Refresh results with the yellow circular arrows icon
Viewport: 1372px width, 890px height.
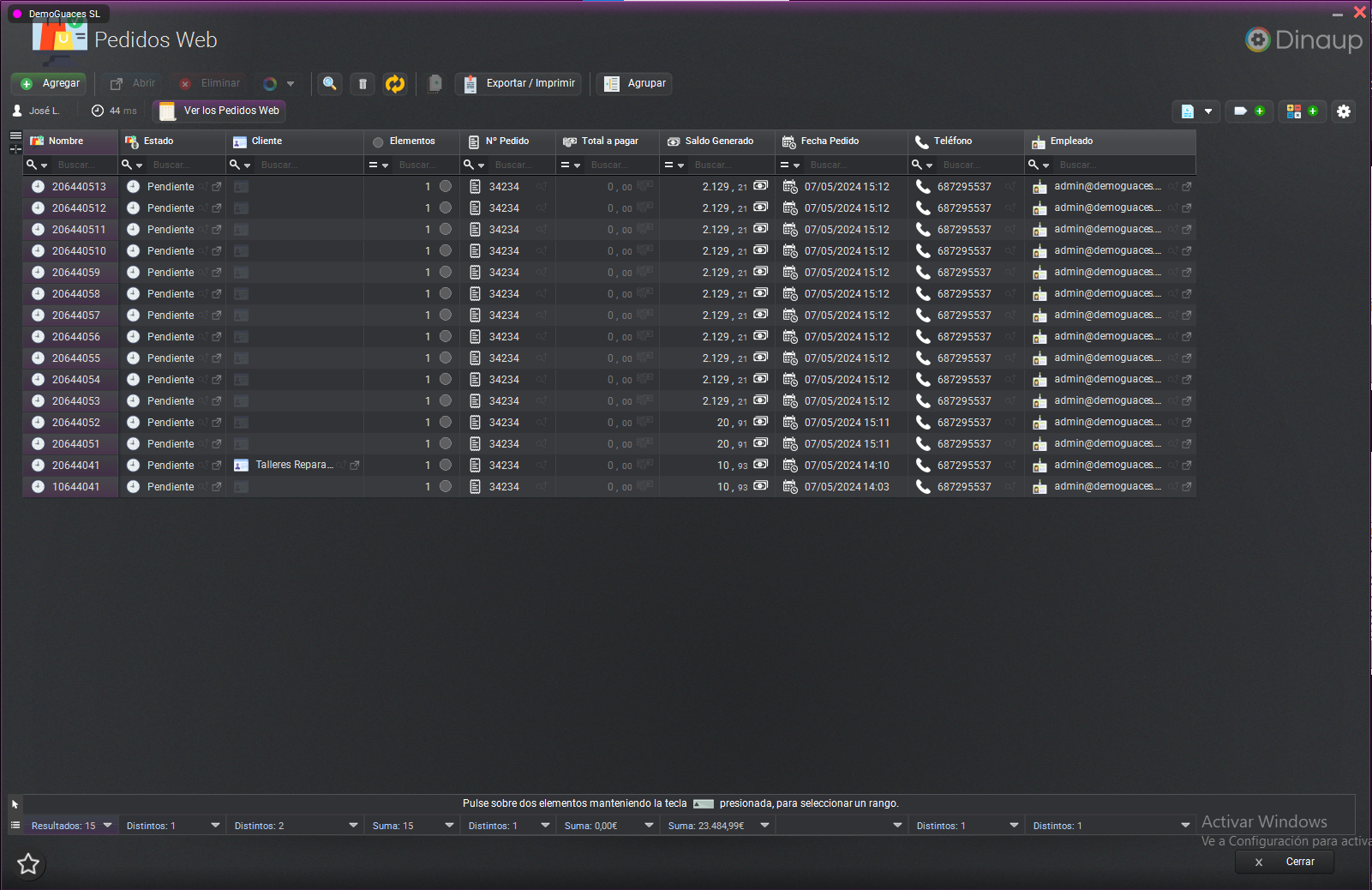pos(395,83)
